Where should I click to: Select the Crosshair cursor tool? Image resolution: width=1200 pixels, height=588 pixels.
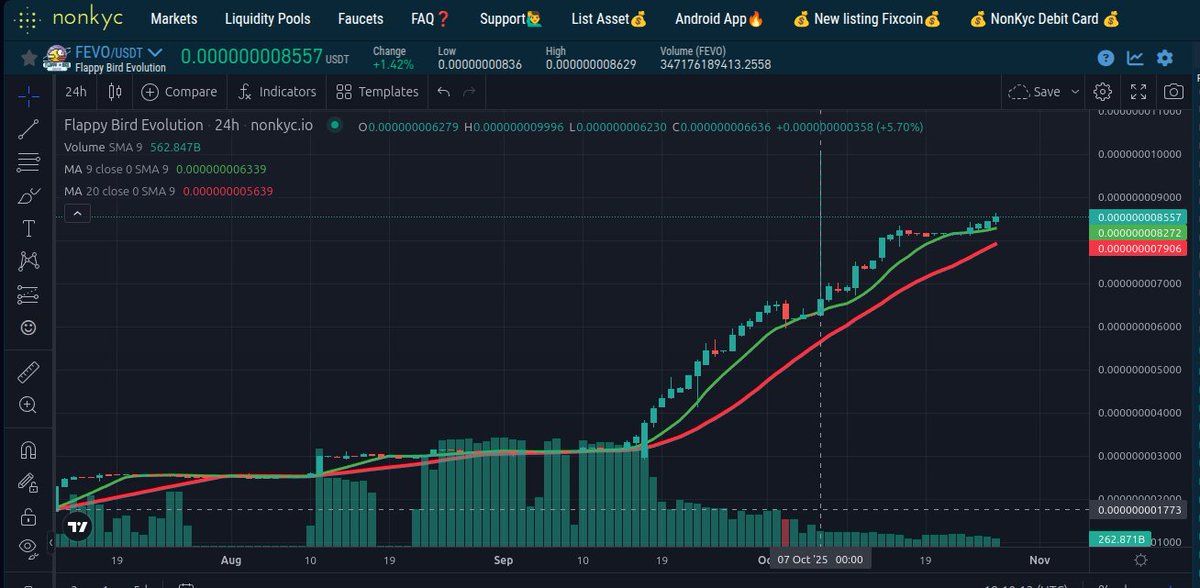28,97
